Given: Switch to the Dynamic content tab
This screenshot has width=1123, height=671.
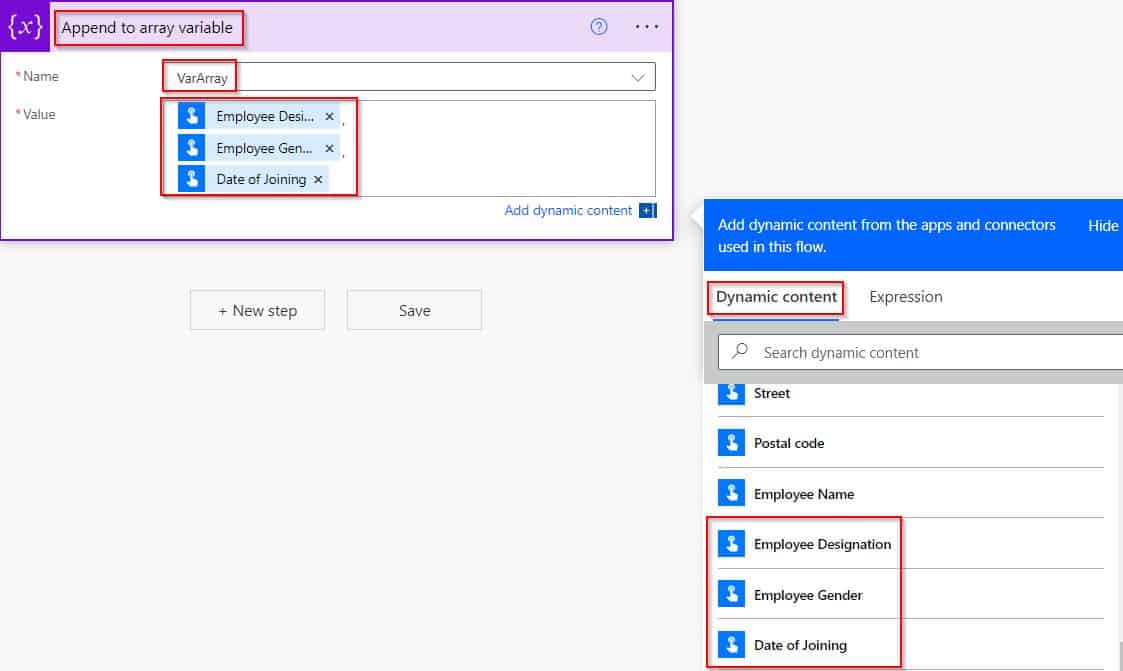Looking at the screenshot, I should point(776,297).
